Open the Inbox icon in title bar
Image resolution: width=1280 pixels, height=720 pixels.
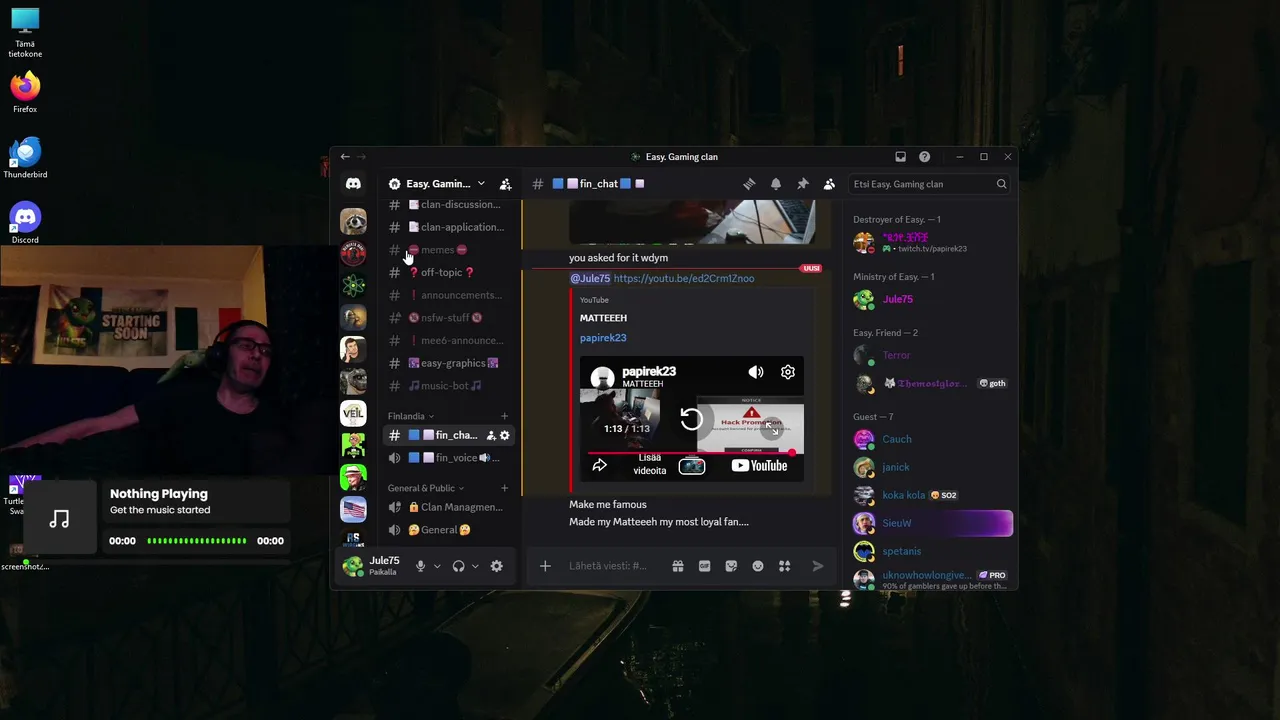pyautogui.click(x=900, y=157)
